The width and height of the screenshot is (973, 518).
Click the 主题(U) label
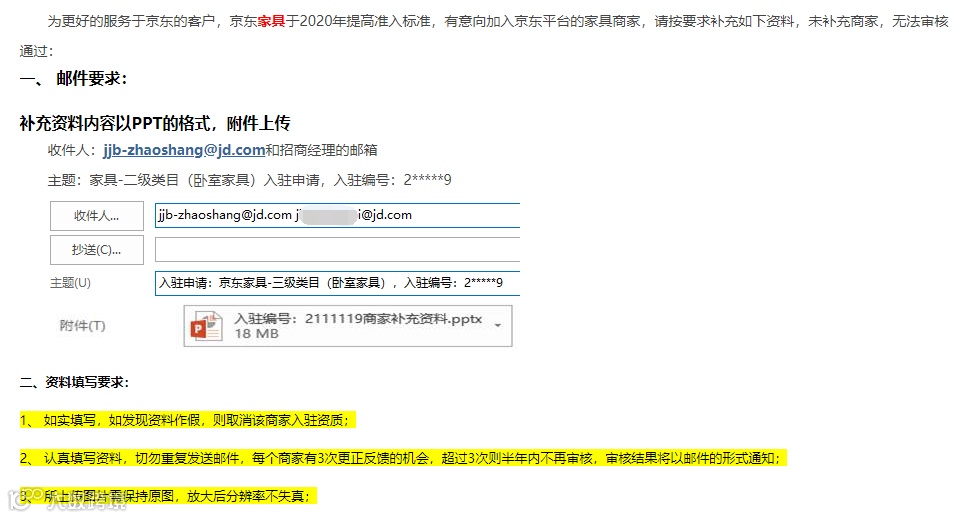click(x=70, y=283)
